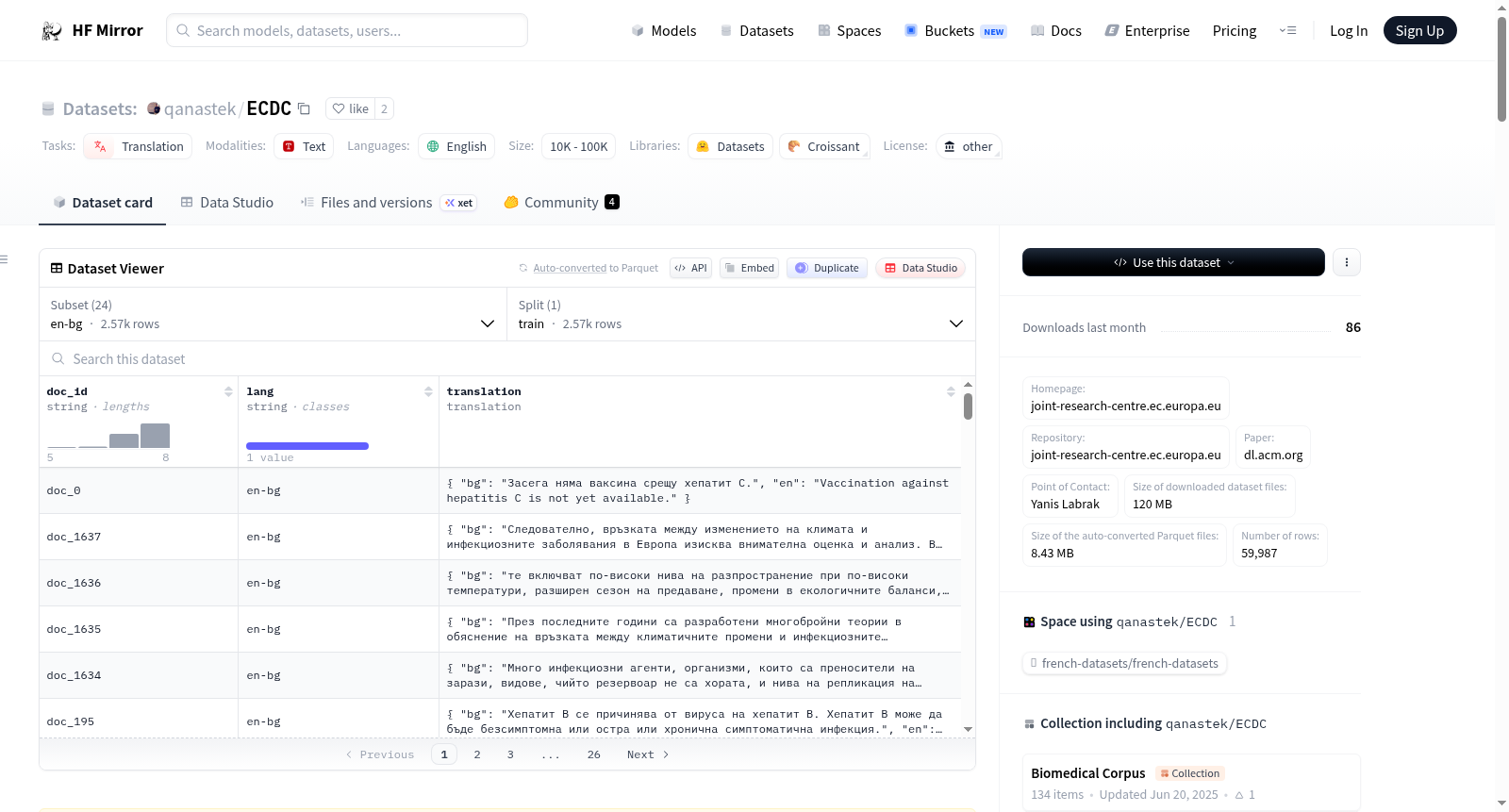Switch to the Data Studio tab
Viewport: 1509px width, 812px height.
pyautogui.click(x=227, y=202)
